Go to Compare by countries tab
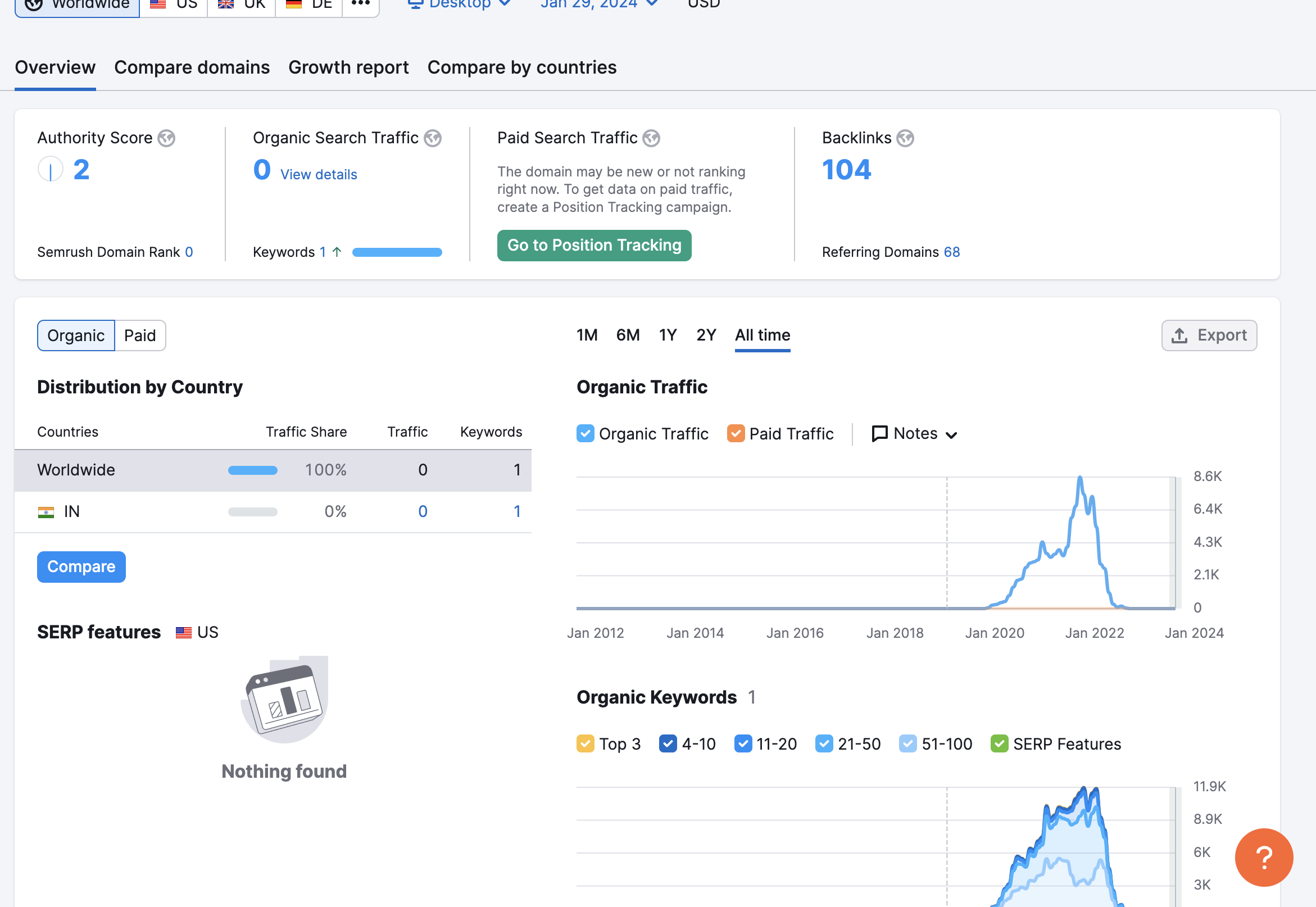 [x=522, y=67]
